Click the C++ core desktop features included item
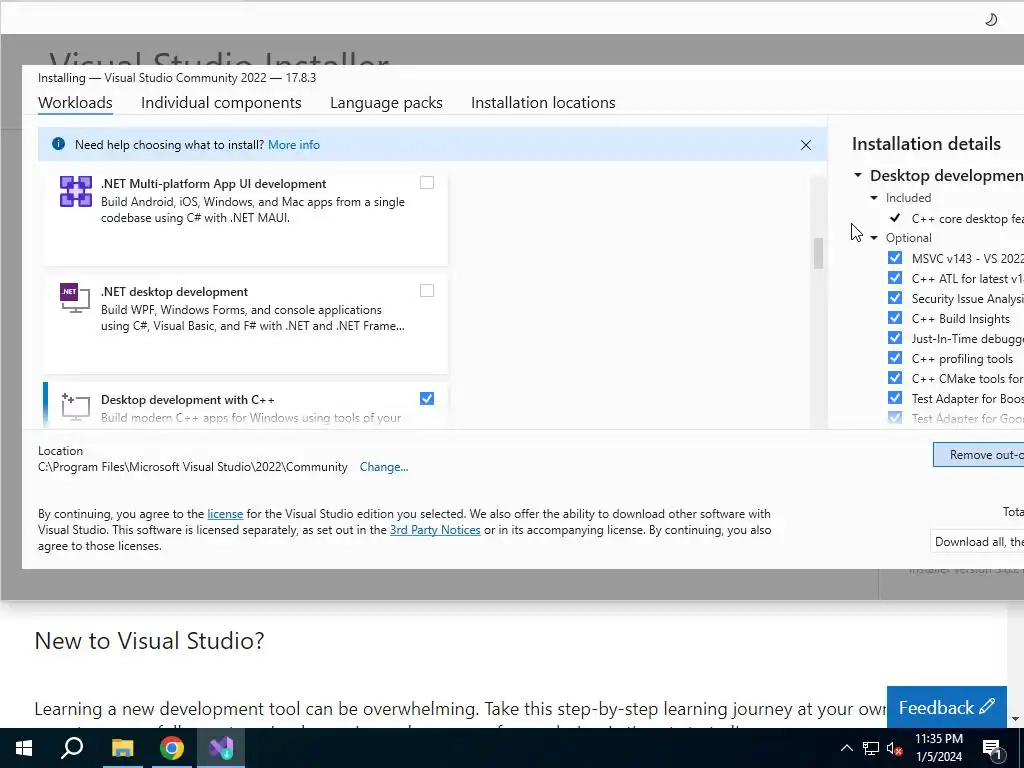 [x=967, y=219]
